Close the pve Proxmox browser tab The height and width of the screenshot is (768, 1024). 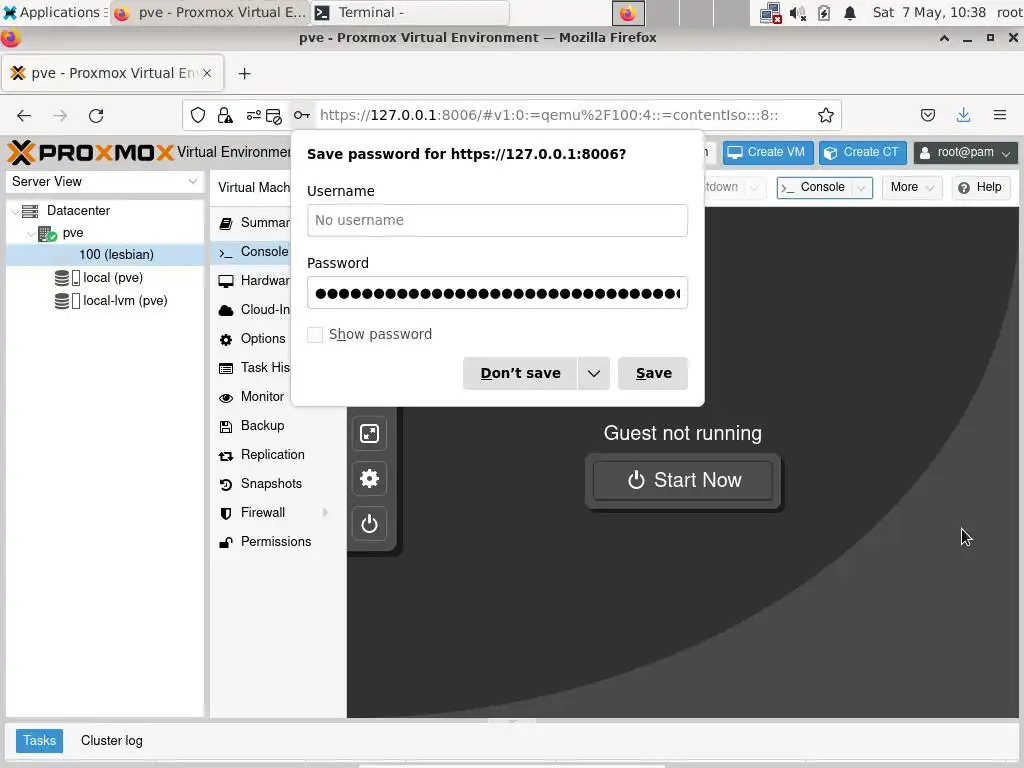pos(207,73)
